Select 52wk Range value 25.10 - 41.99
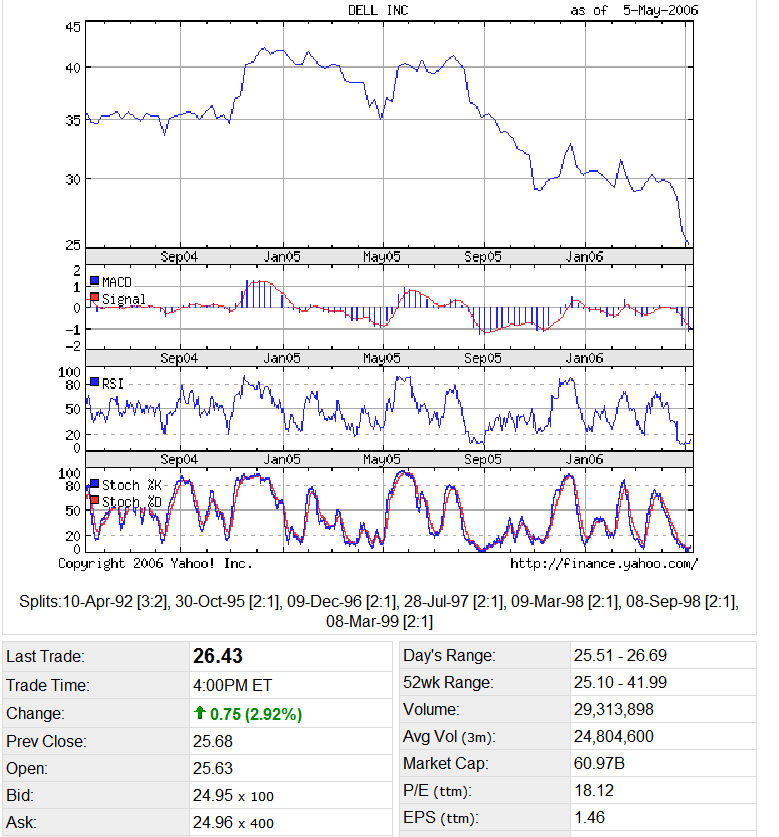 tap(620, 683)
